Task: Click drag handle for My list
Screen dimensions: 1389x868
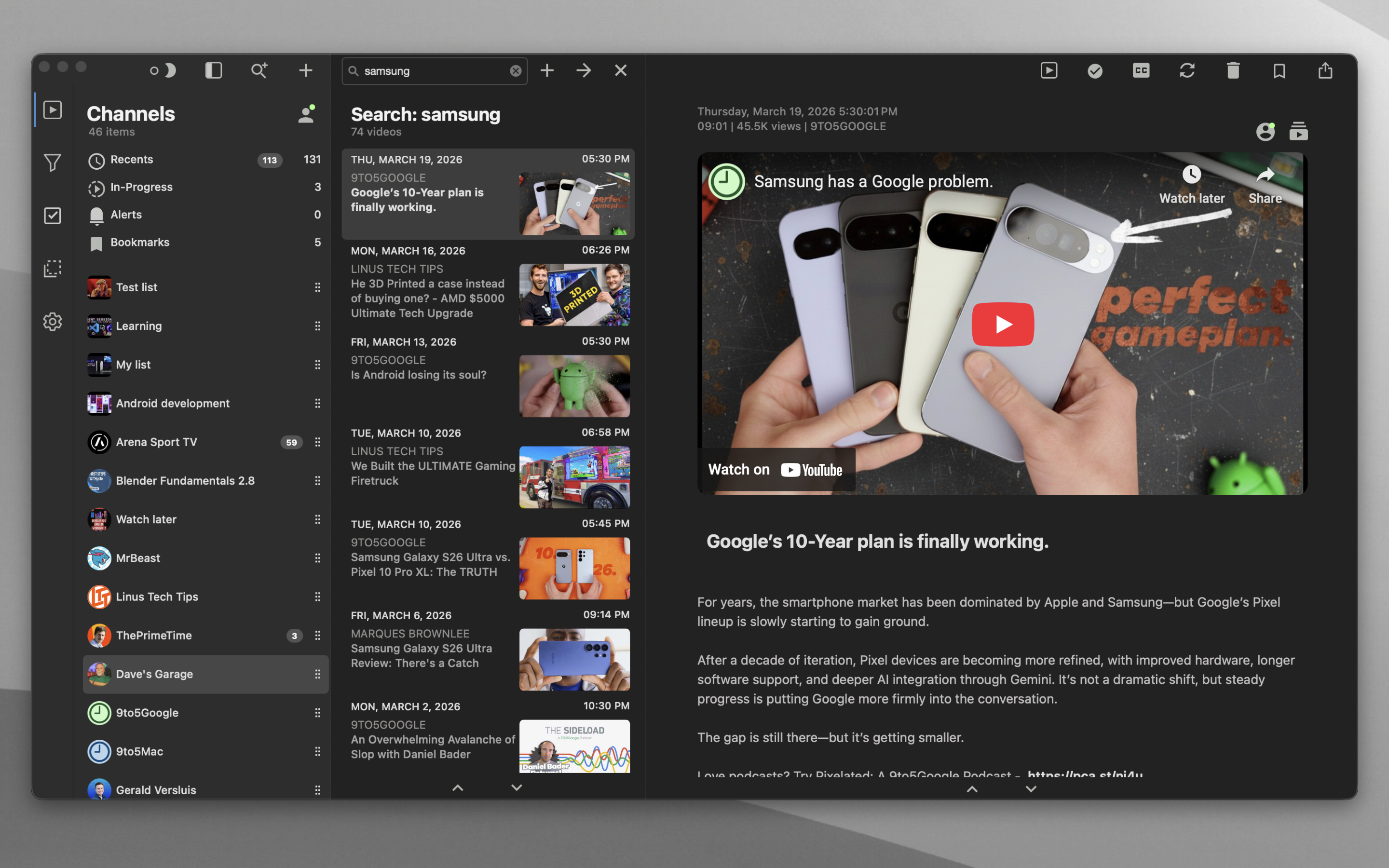Action: 317,365
